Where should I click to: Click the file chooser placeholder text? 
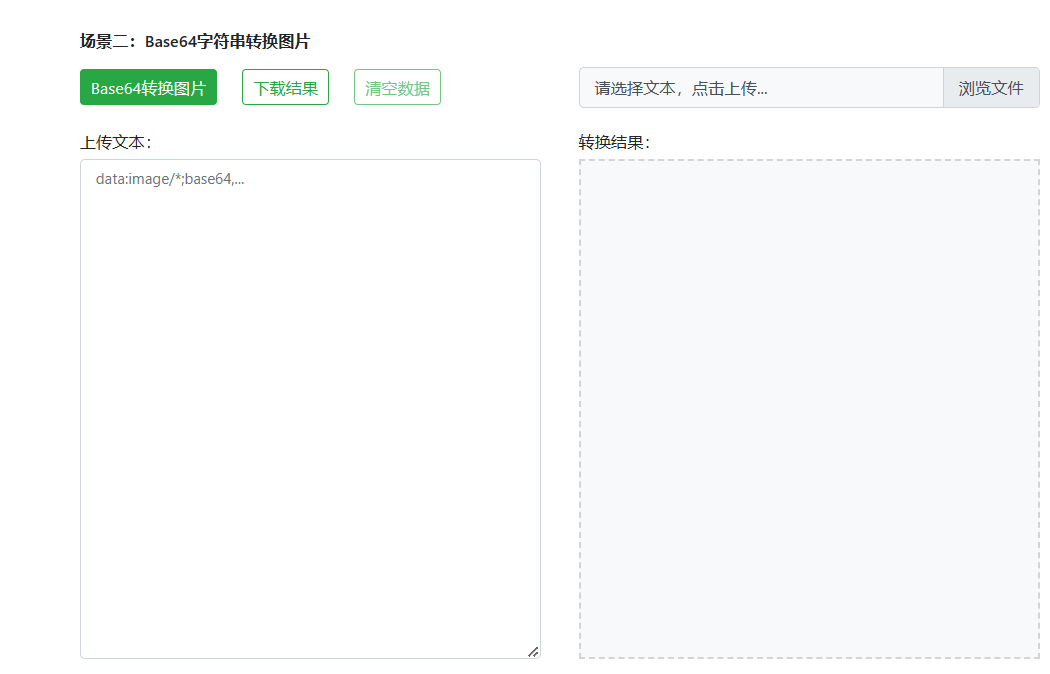coord(681,88)
